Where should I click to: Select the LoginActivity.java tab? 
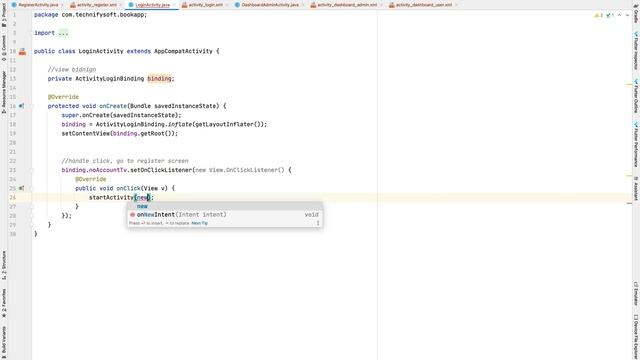(152, 5)
